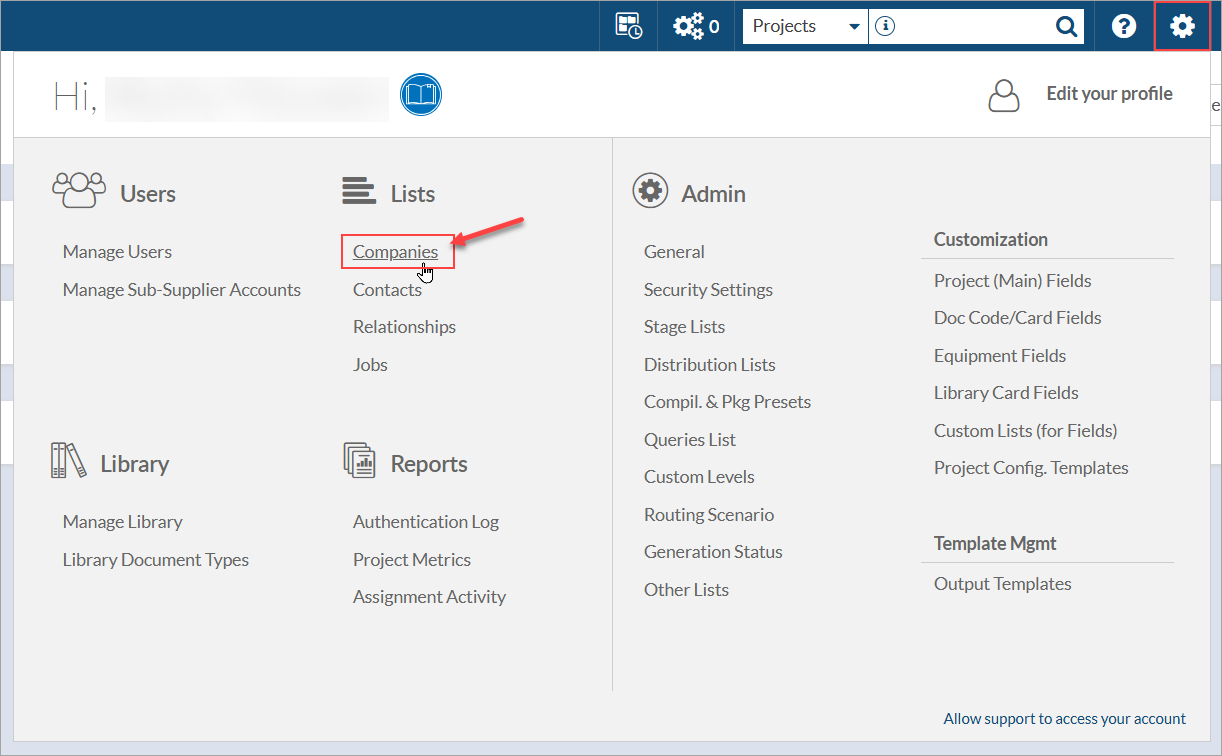Click the search magnifier icon

tap(1067, 27)
